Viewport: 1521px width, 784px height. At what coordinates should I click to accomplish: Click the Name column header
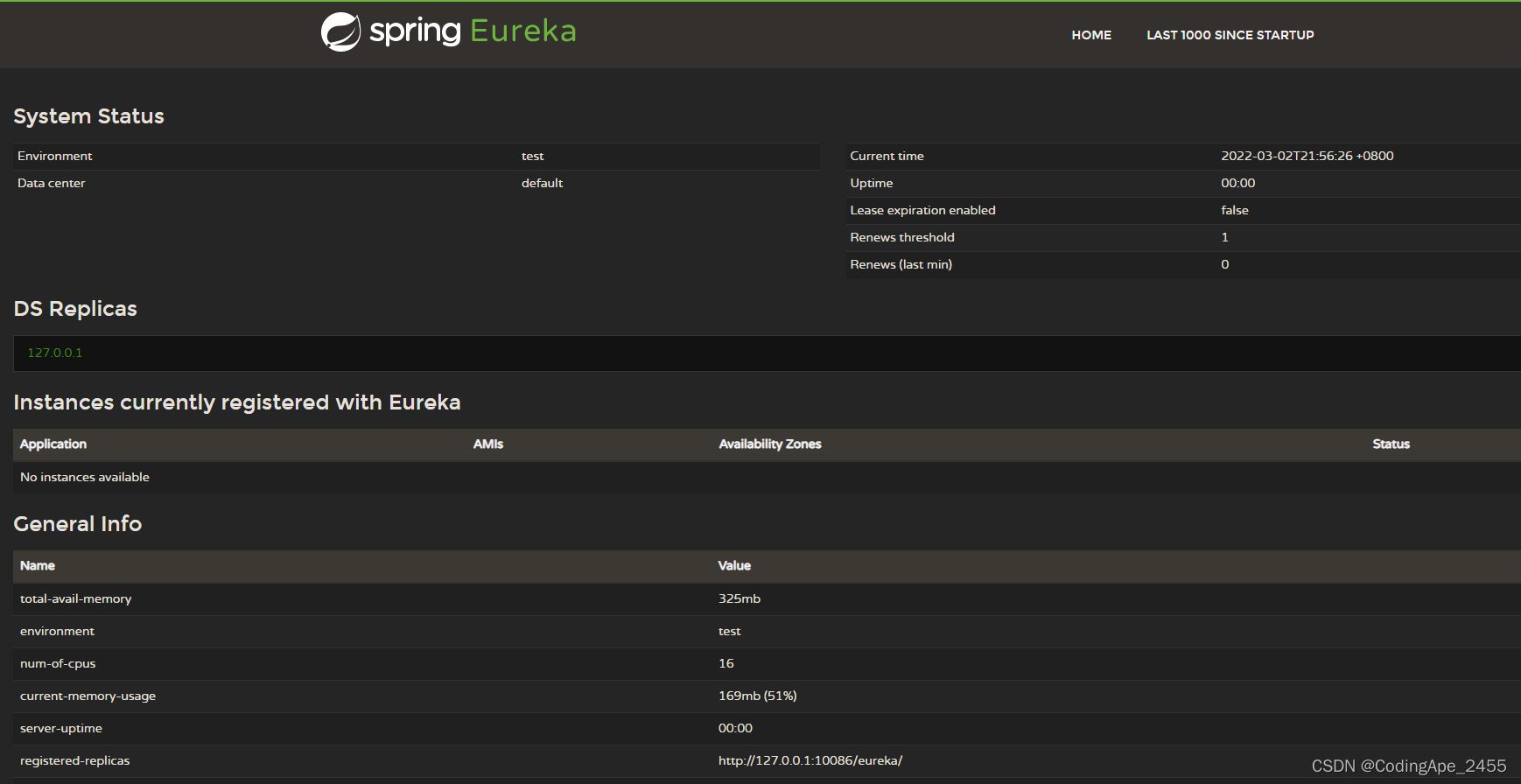coord(38,565)
